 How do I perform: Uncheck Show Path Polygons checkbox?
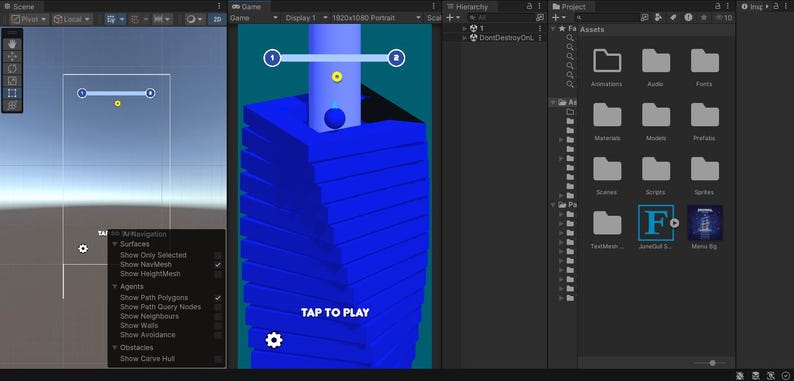click(218, 298)
